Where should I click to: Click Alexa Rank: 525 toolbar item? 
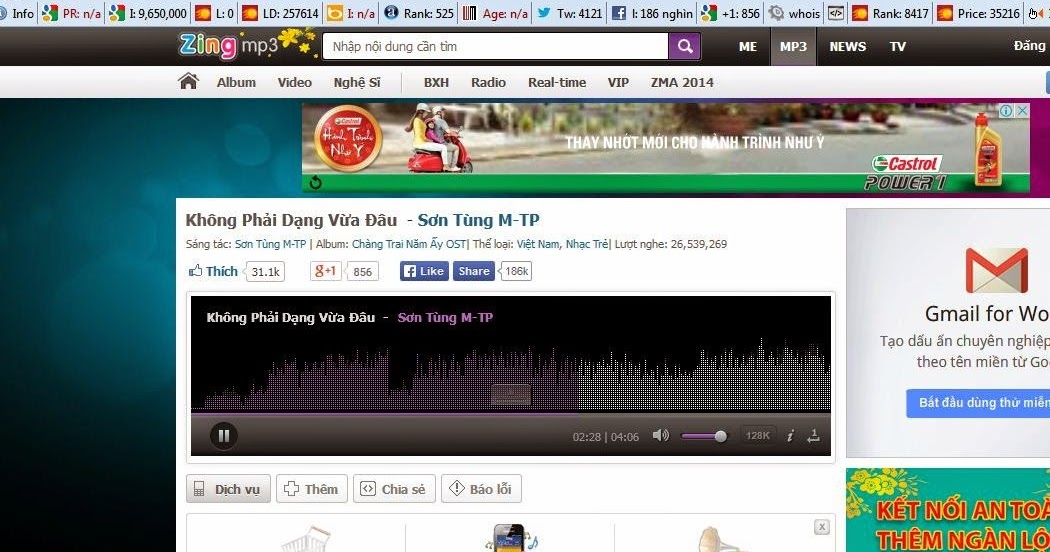point(419,13)
